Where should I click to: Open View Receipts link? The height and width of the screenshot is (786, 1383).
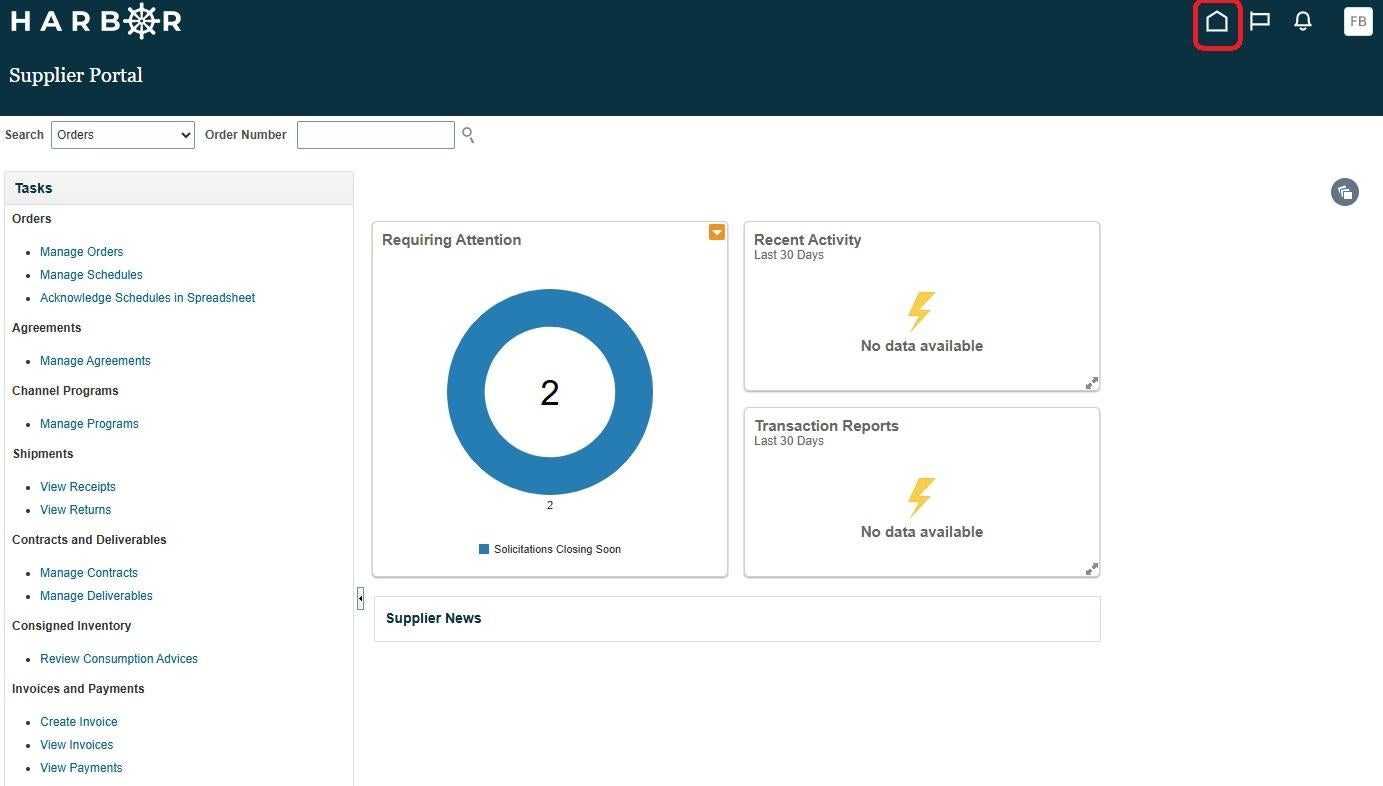tap(78, 487)
